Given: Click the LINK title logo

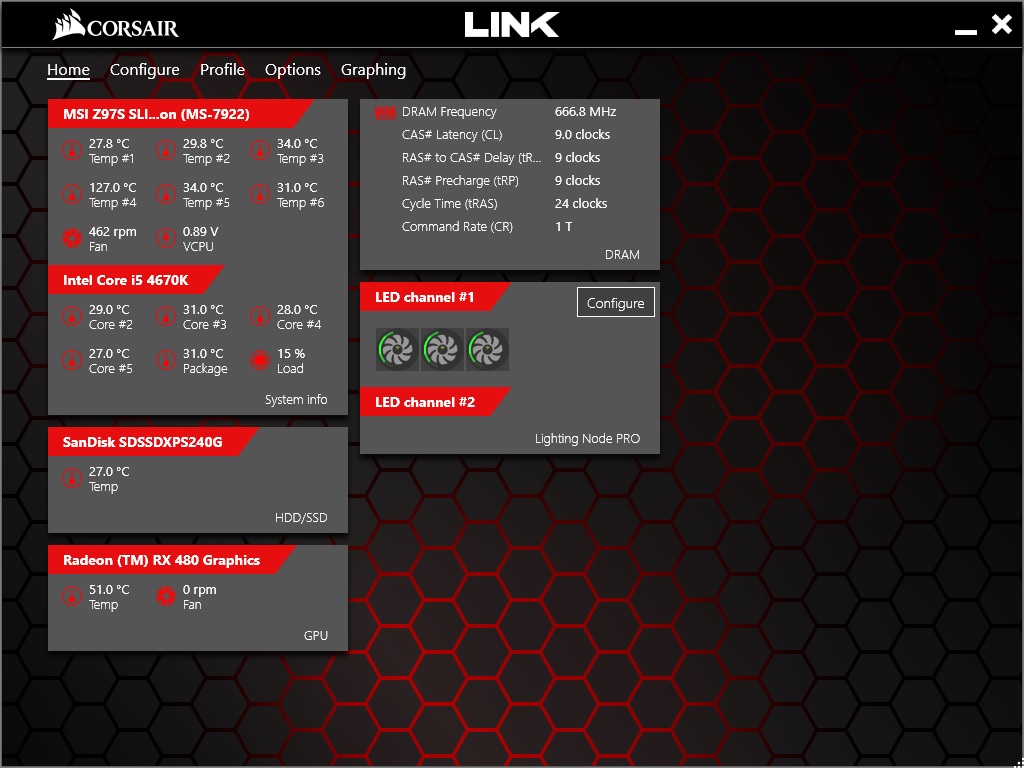Looking at the screenshot, I should pos(511,25).
